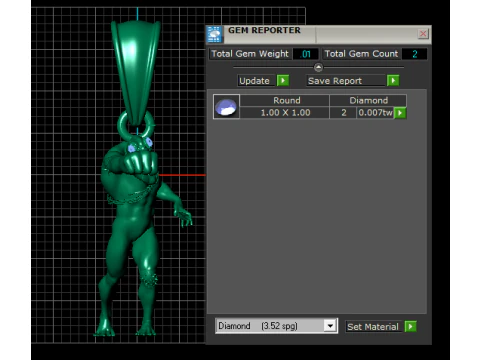The image size is (480, 360).
Task: Click the 'Total Gem Count' label
Action: [361, 54]
